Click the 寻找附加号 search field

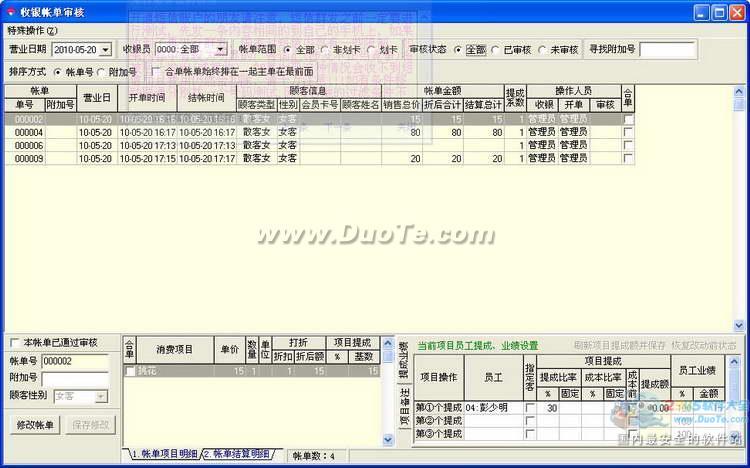point(678,49)
